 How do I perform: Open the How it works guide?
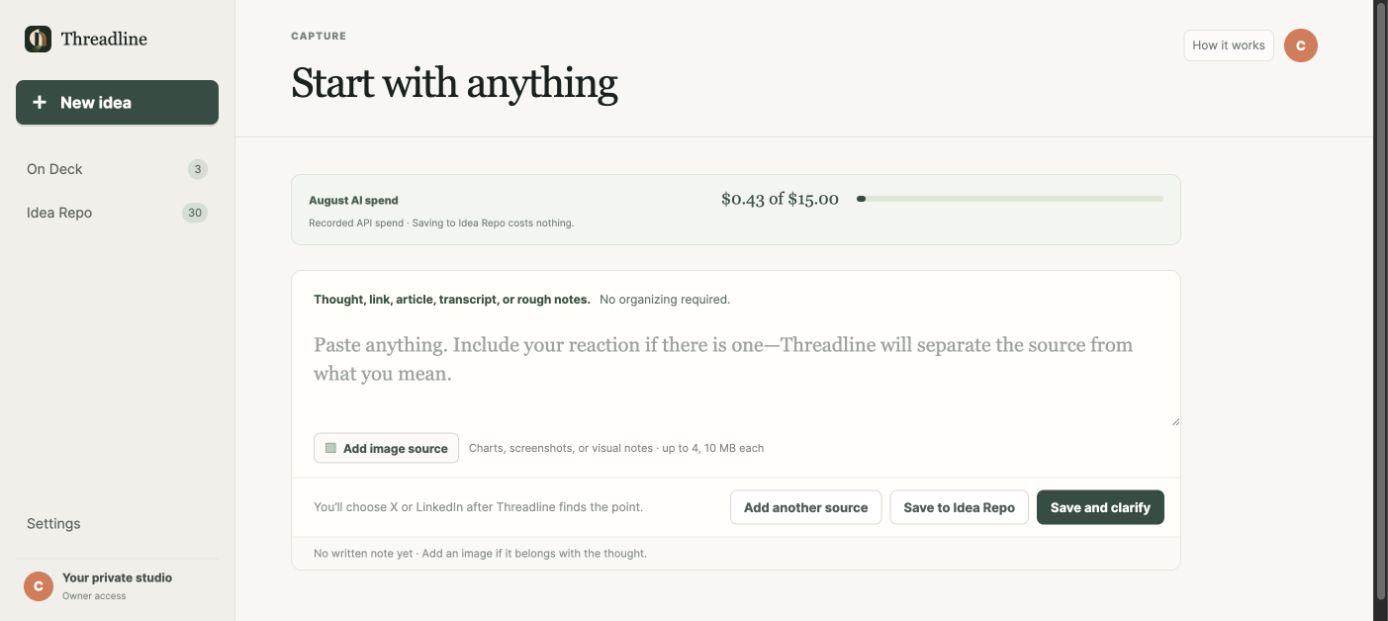[1228, 45]
